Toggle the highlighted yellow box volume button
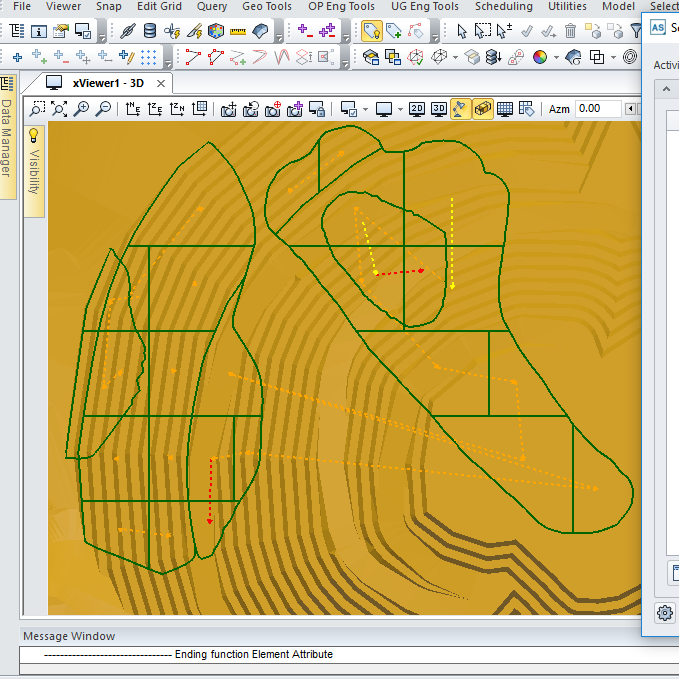Viewport: 679px width, 679px height. point(482,109)
